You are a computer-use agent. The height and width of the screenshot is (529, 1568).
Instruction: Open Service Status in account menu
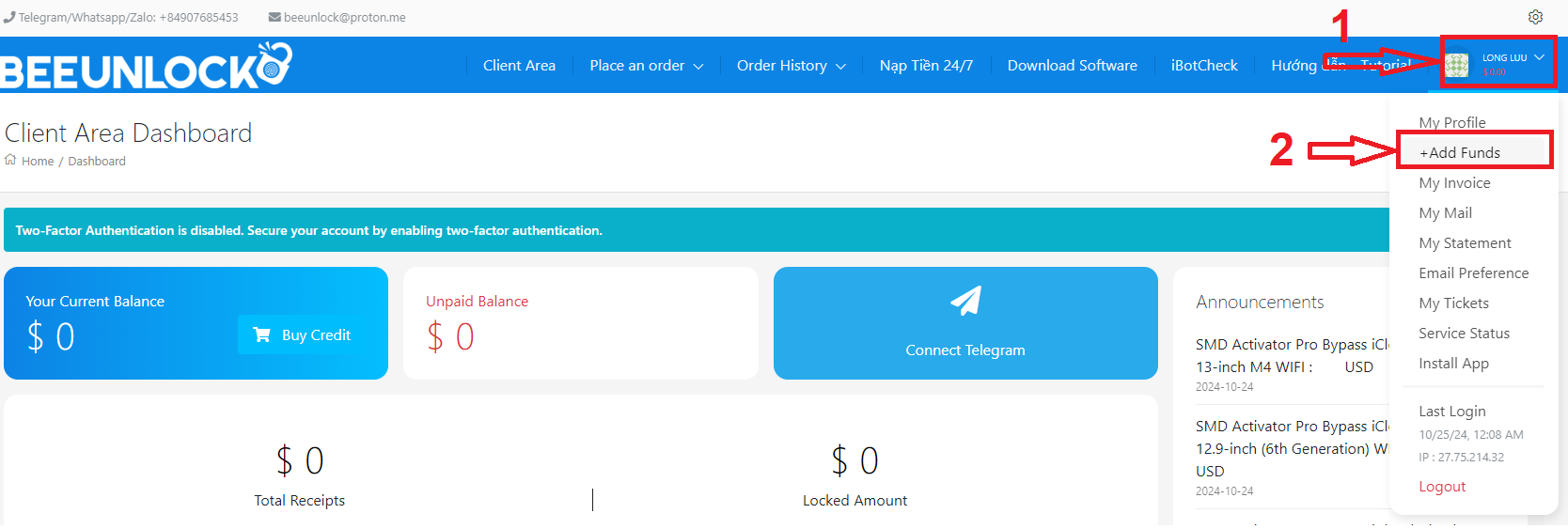(1464, 333)
